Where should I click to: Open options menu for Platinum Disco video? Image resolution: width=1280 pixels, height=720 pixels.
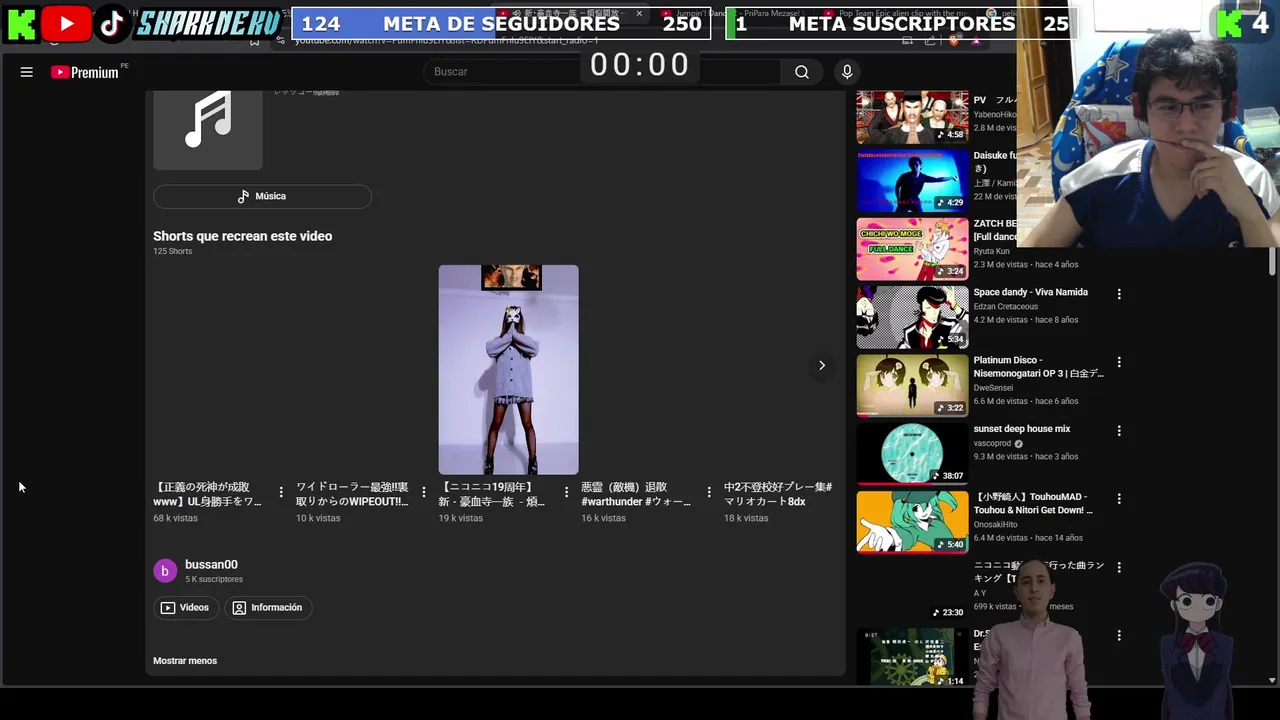1119,362
